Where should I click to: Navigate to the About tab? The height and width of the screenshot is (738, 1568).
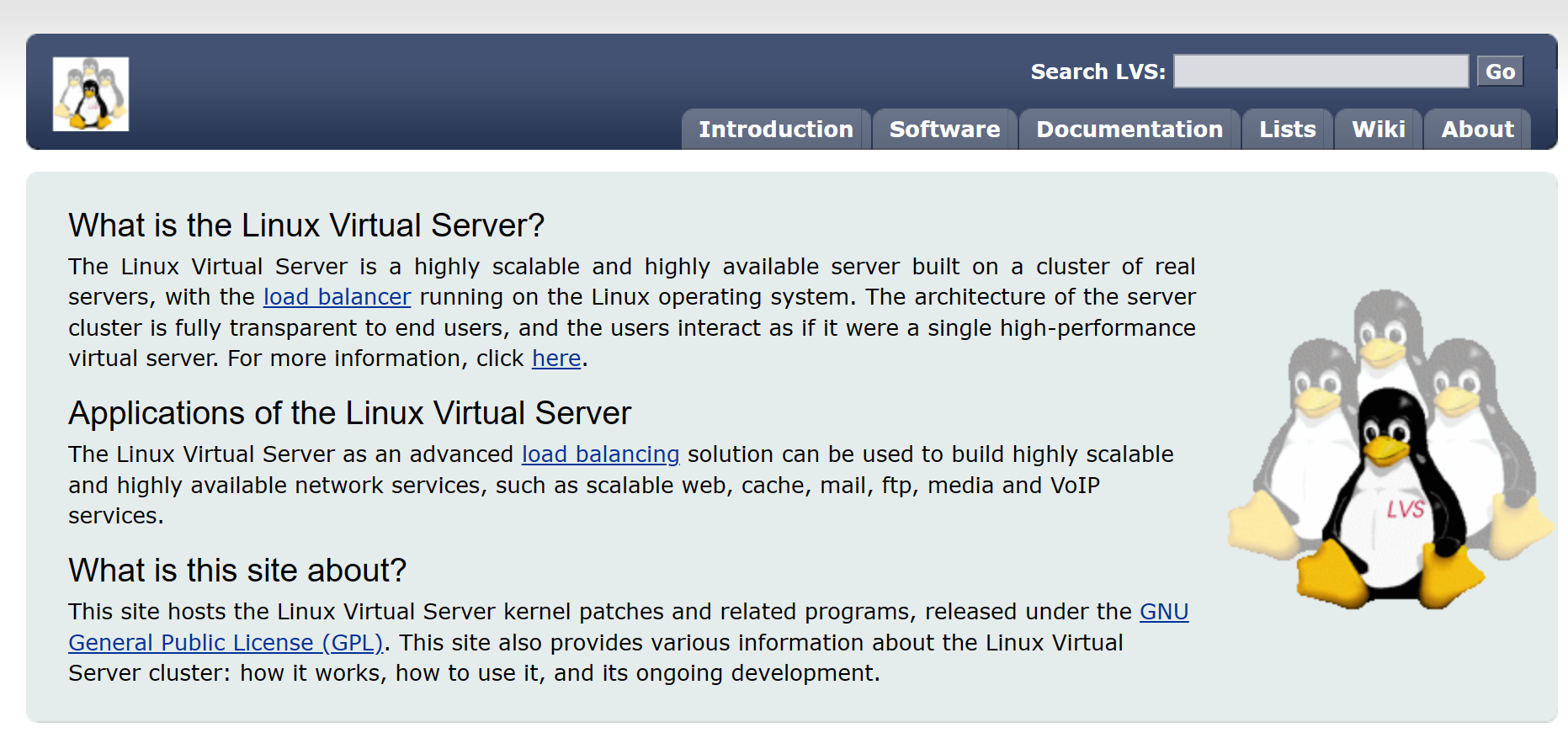pyautogui.click(x=1477, y=130)
